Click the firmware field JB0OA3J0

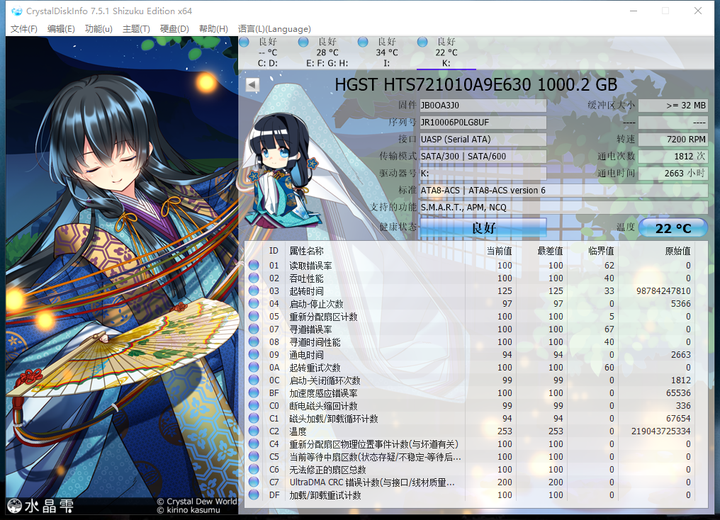click(x=483, y=106)
